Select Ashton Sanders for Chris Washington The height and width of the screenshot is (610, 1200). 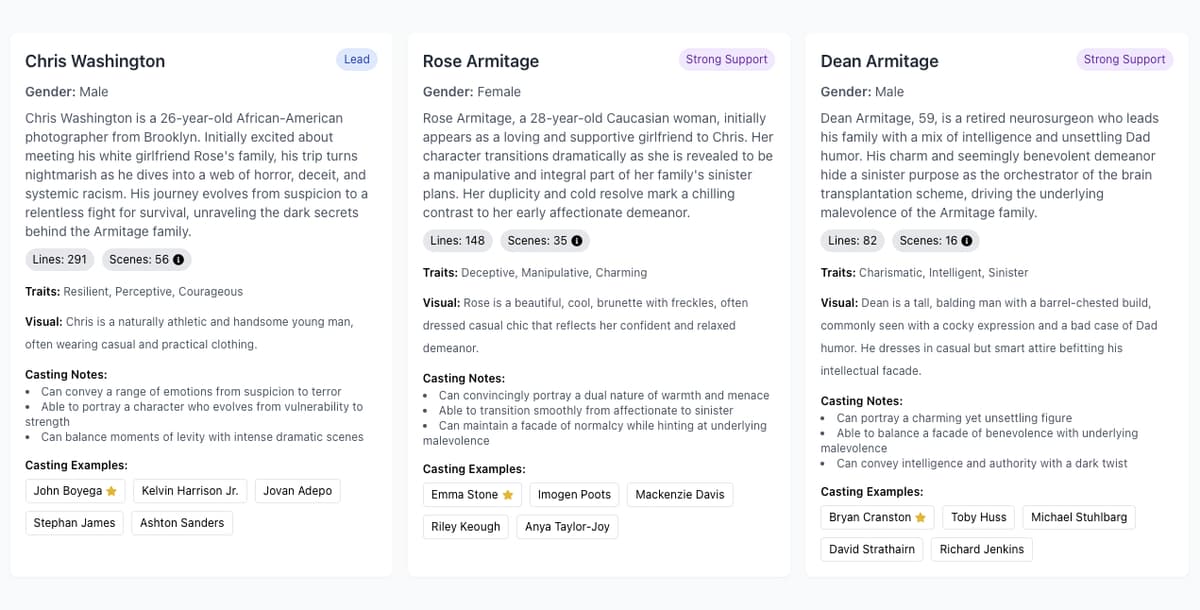181,522
